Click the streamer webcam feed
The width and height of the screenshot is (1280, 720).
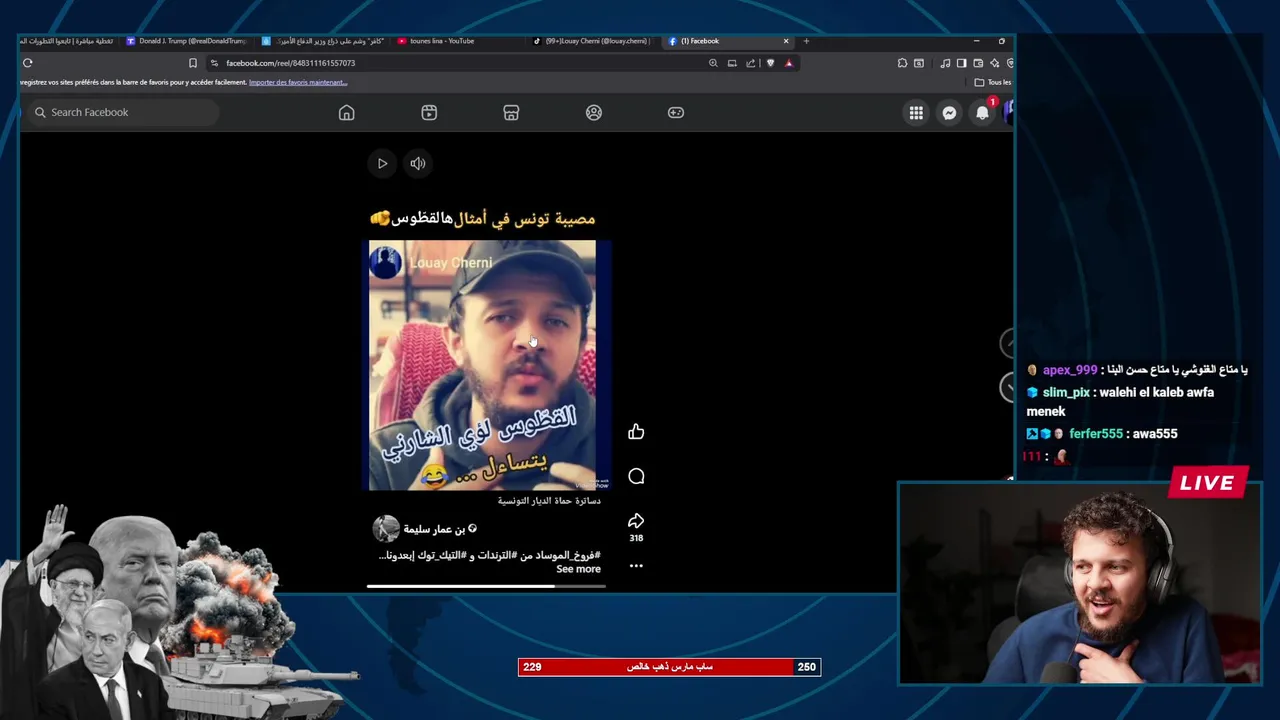tap(1079, 584)
